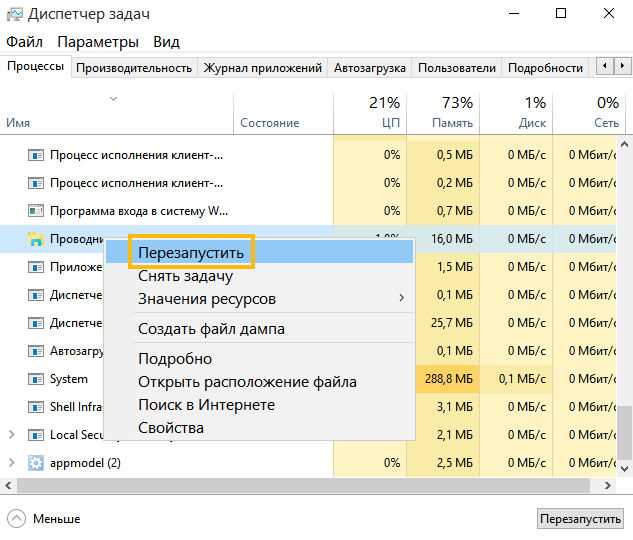Click the Программа входа в систему icon
The width and height of the screenshot is (633, 540).
pyautogui.click(x=36, y=211)
